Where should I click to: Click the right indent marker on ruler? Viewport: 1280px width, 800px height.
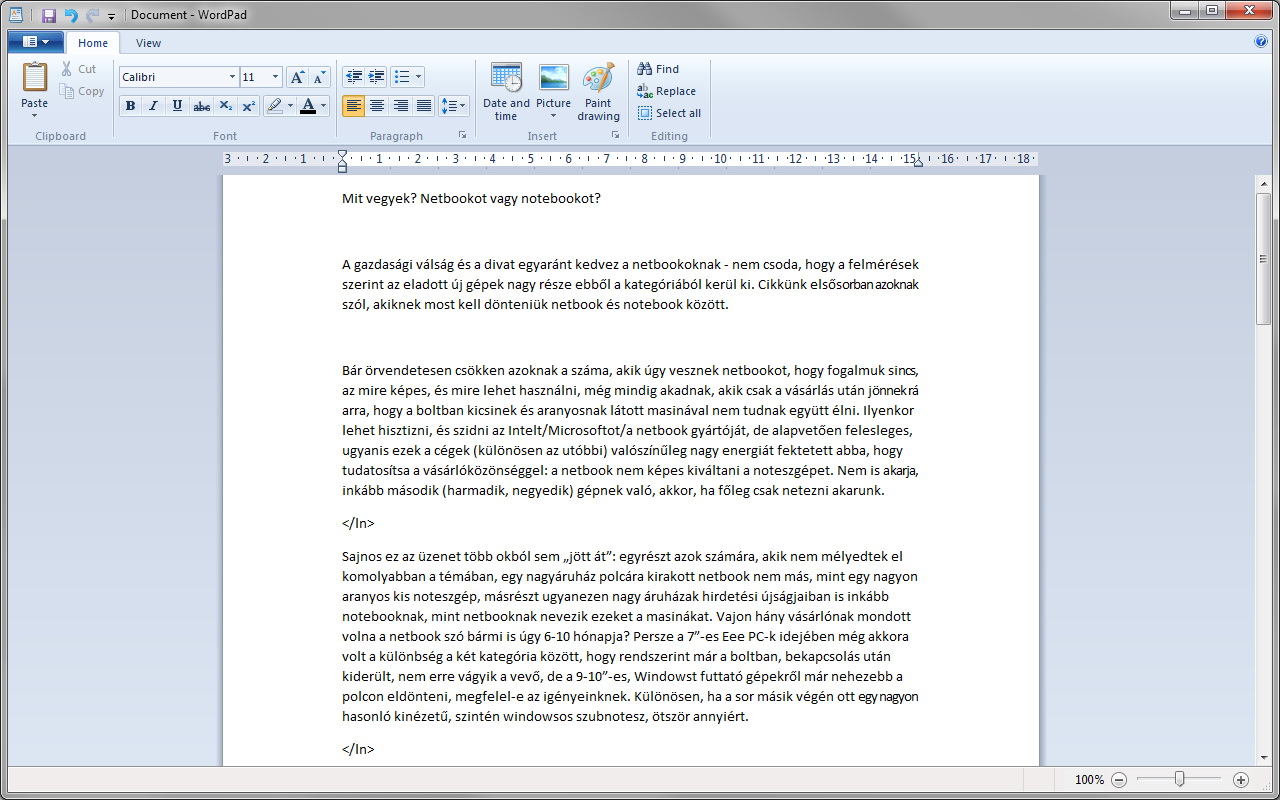(x=918, y=162)
